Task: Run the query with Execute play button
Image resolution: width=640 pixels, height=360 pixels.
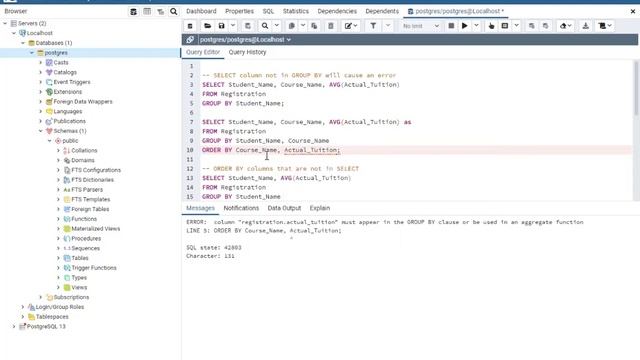Action: [x=464, y=26]
